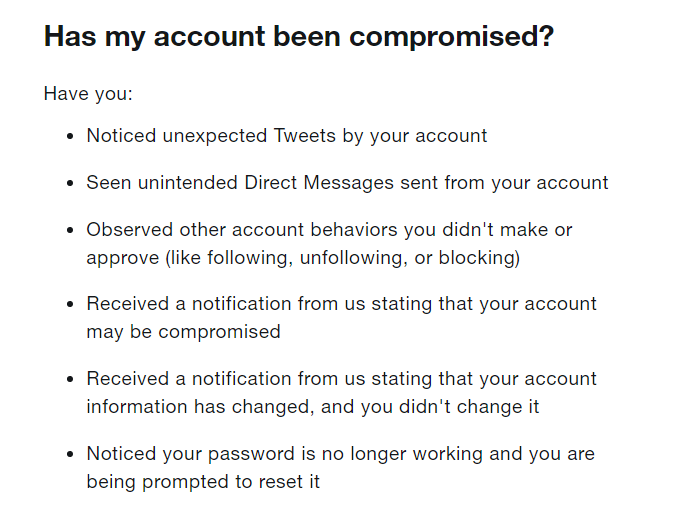Click the "Have you:" intro text
The image size is (693, 525).
click(88, 94)
